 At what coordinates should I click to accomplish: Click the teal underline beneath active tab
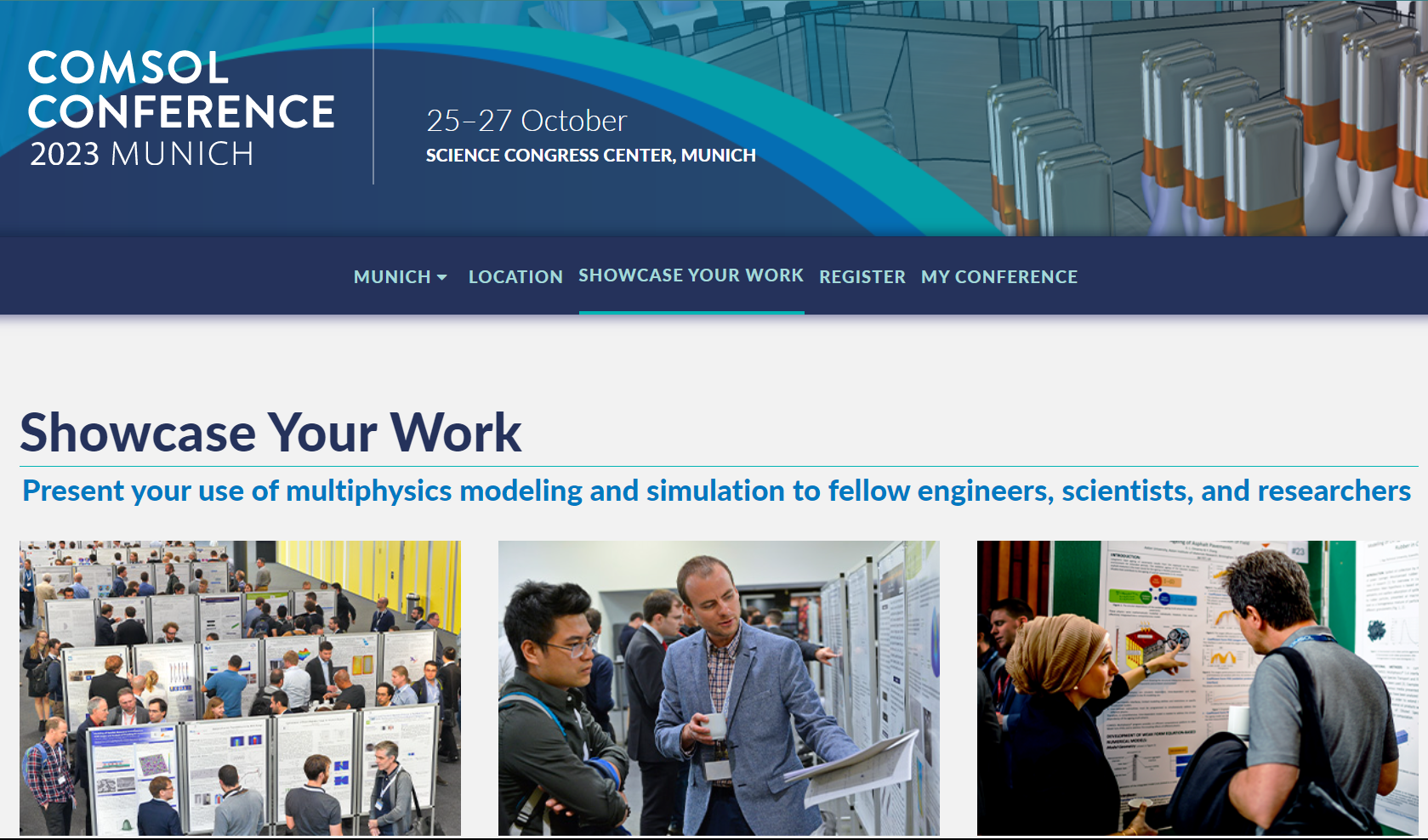coord(691,312)
